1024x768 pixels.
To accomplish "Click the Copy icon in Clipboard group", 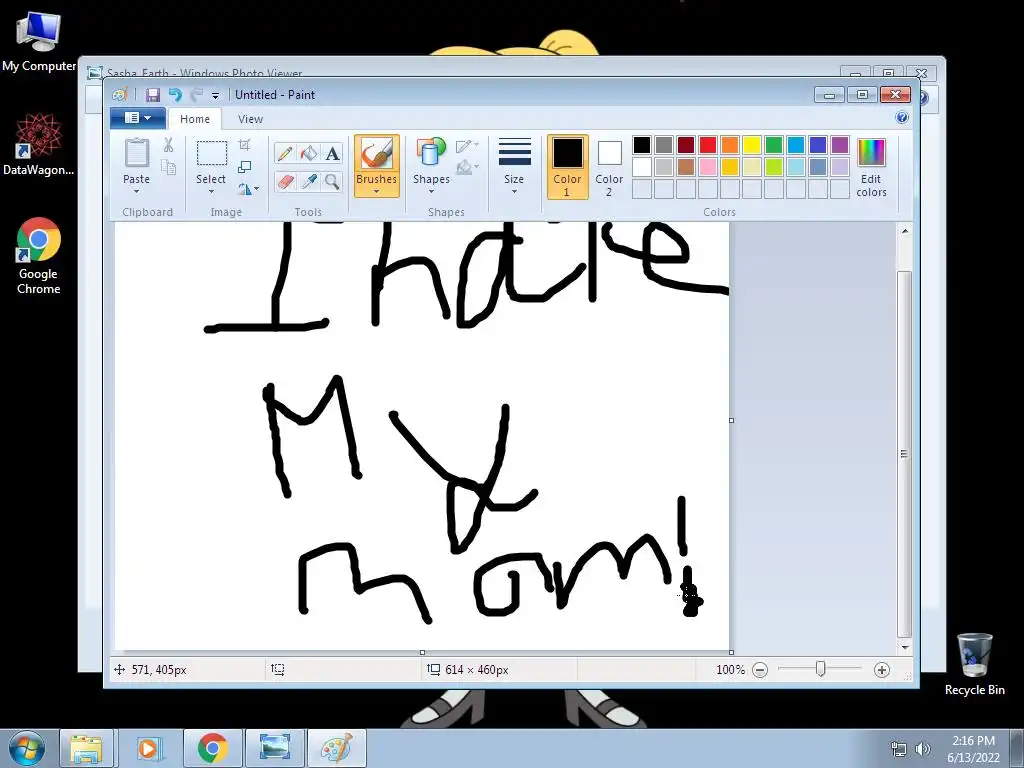I will pos(168,168).
